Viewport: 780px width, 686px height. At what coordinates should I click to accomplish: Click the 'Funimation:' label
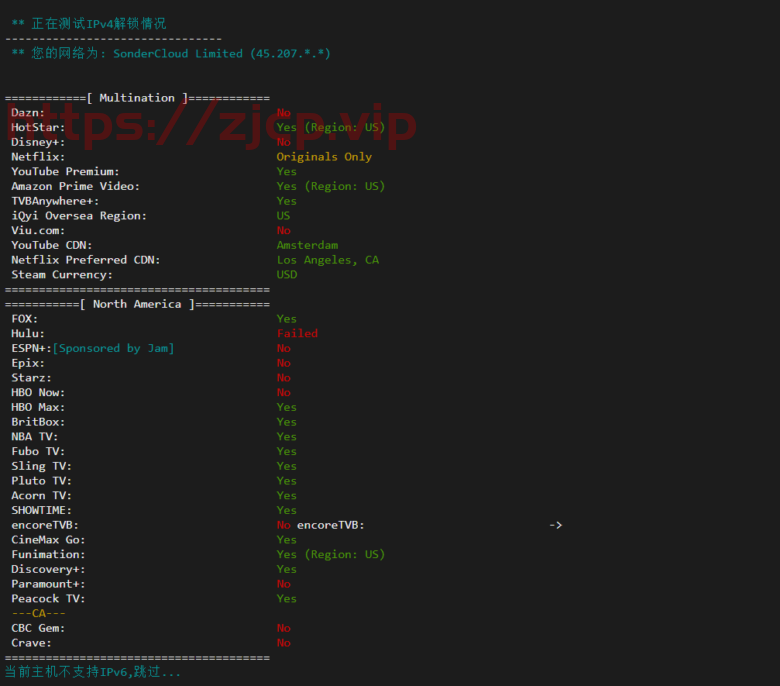(48, 554)
